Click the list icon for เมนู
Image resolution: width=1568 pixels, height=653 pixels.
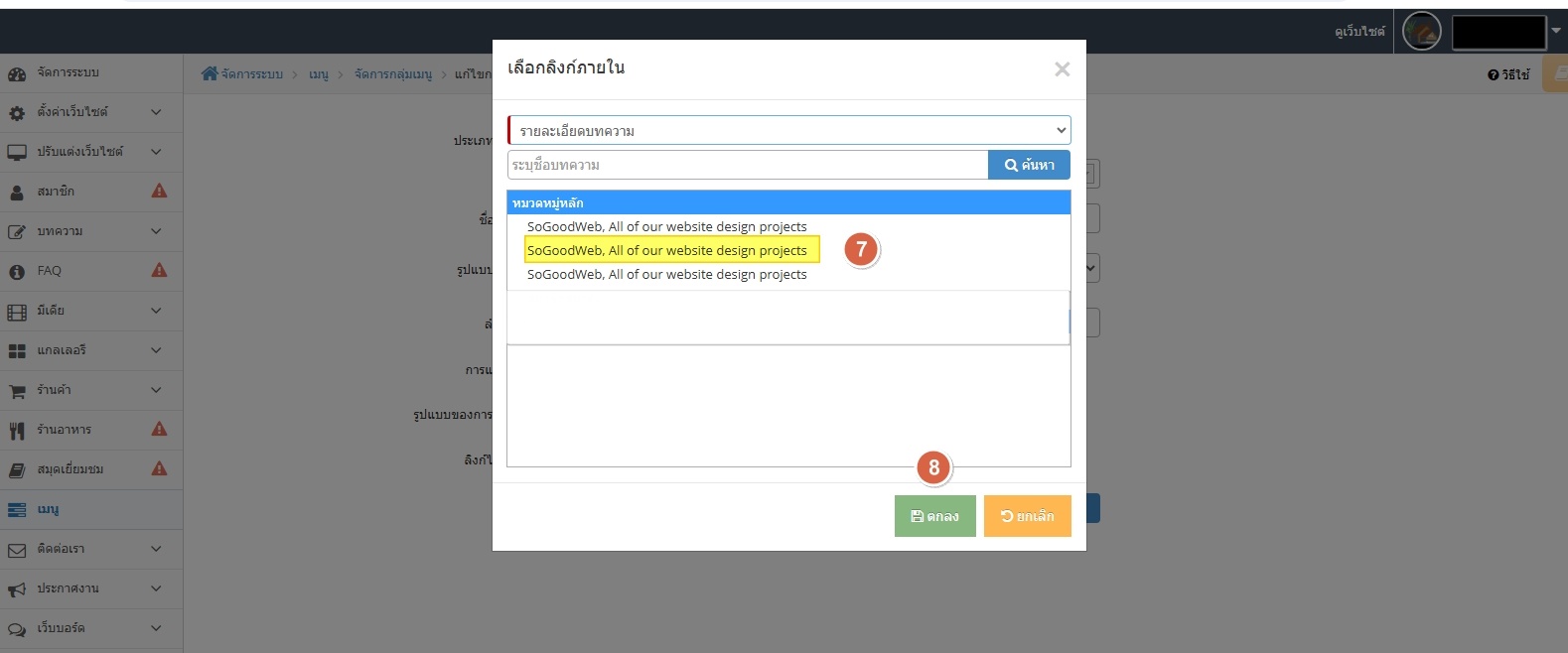coord(17,510)
